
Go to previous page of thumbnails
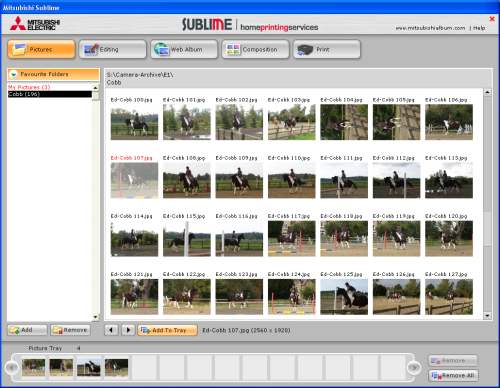111,330
